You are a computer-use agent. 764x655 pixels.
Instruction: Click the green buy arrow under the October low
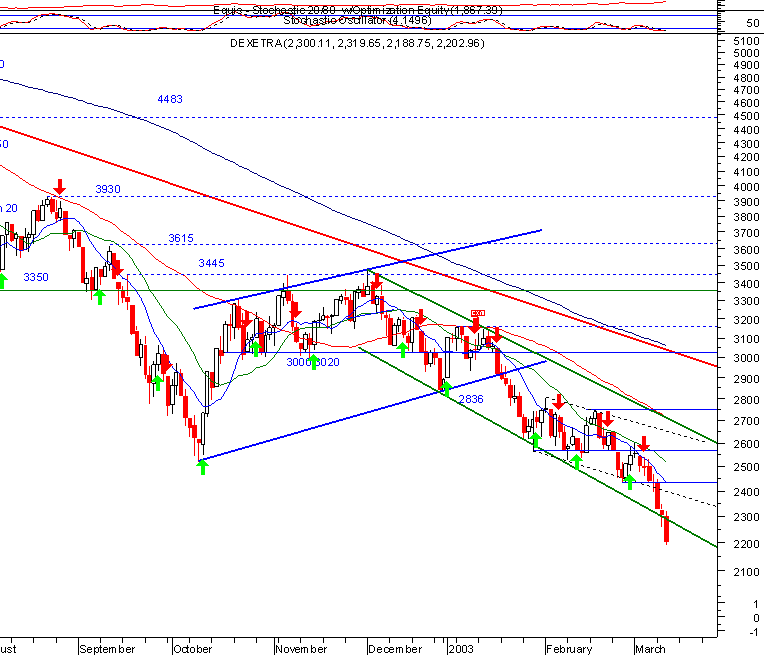[x=202, y=467]
